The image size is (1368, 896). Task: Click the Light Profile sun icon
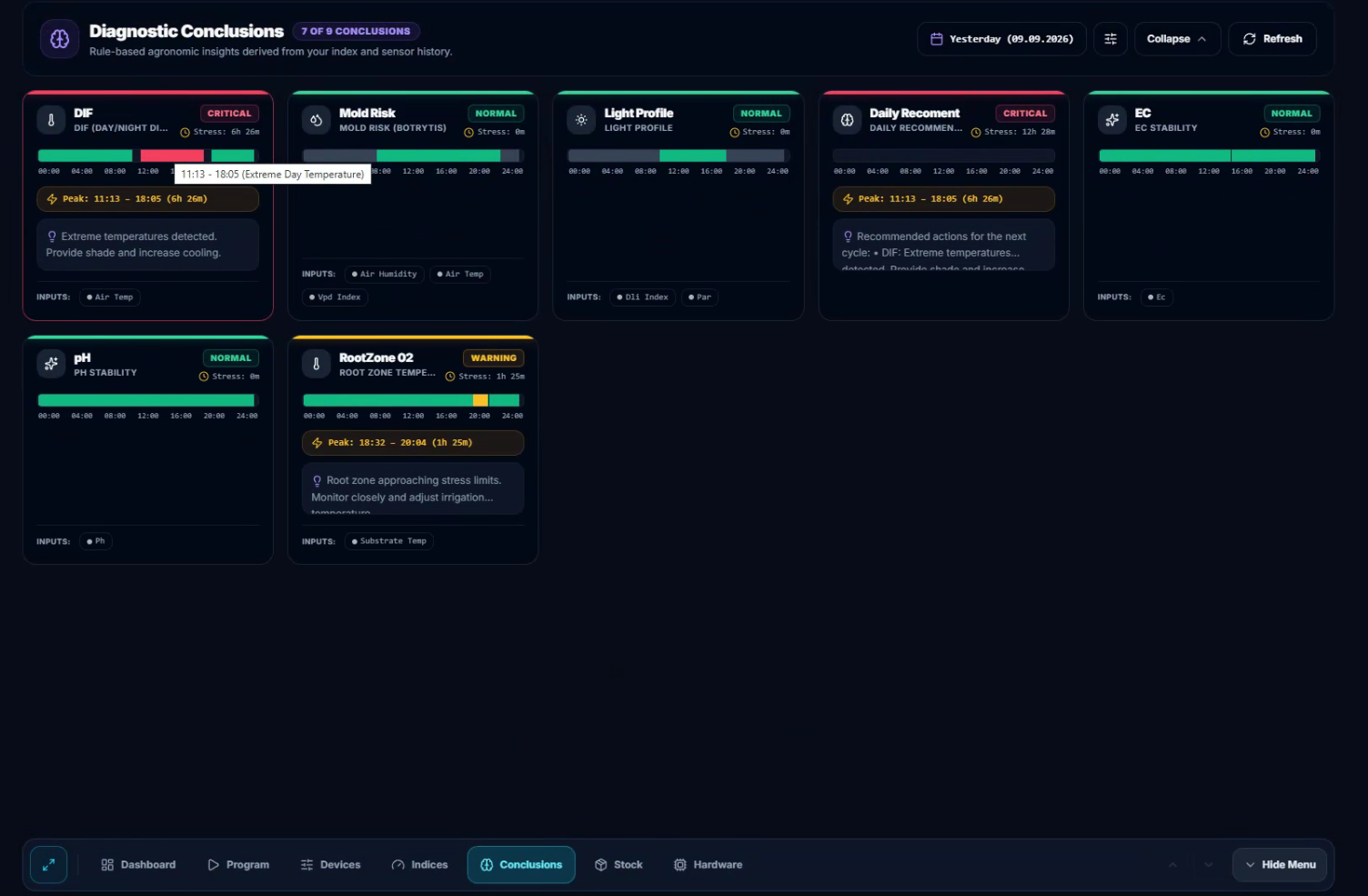pyautogui.click(x=581, y=119)
